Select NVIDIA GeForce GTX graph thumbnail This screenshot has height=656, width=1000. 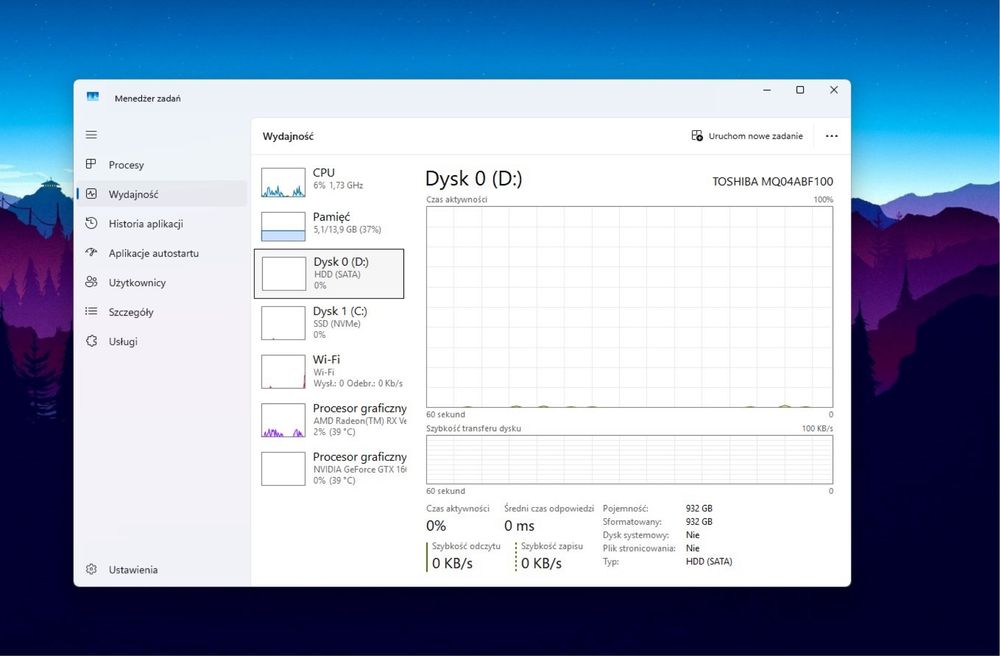(283, 469)
